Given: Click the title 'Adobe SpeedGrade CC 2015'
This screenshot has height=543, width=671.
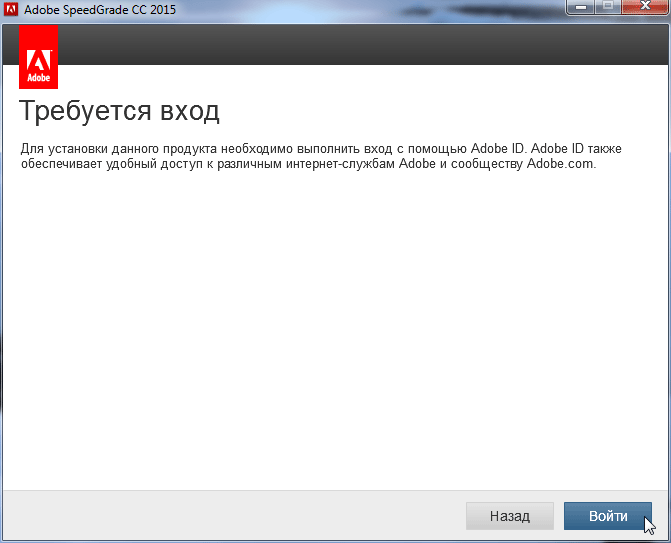Looking at the screenshot, I should coord(100,9).
